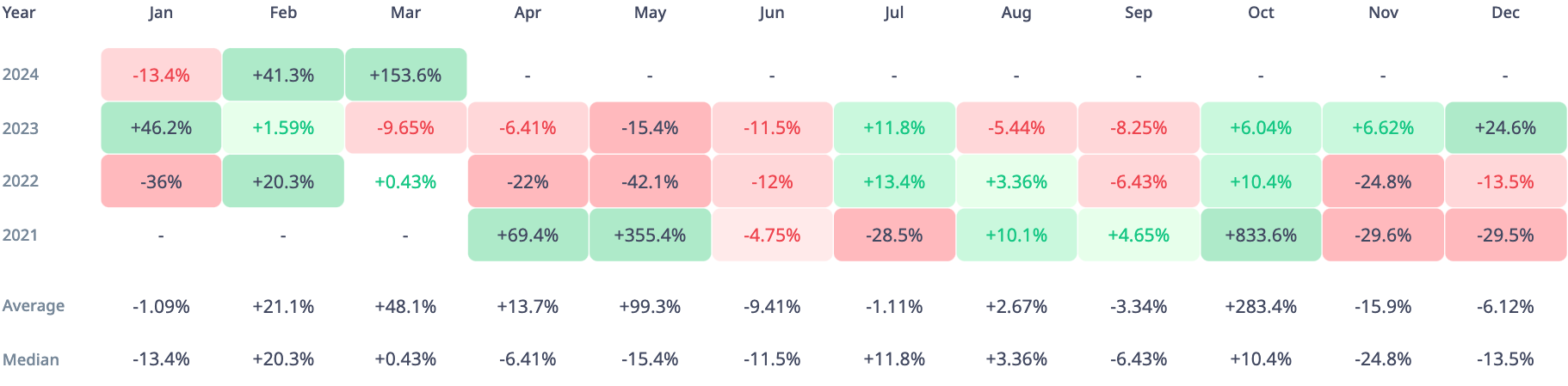The width and height of the screenshot is (1568, 386).
Task: Click the Median row label
Action: 31,359
